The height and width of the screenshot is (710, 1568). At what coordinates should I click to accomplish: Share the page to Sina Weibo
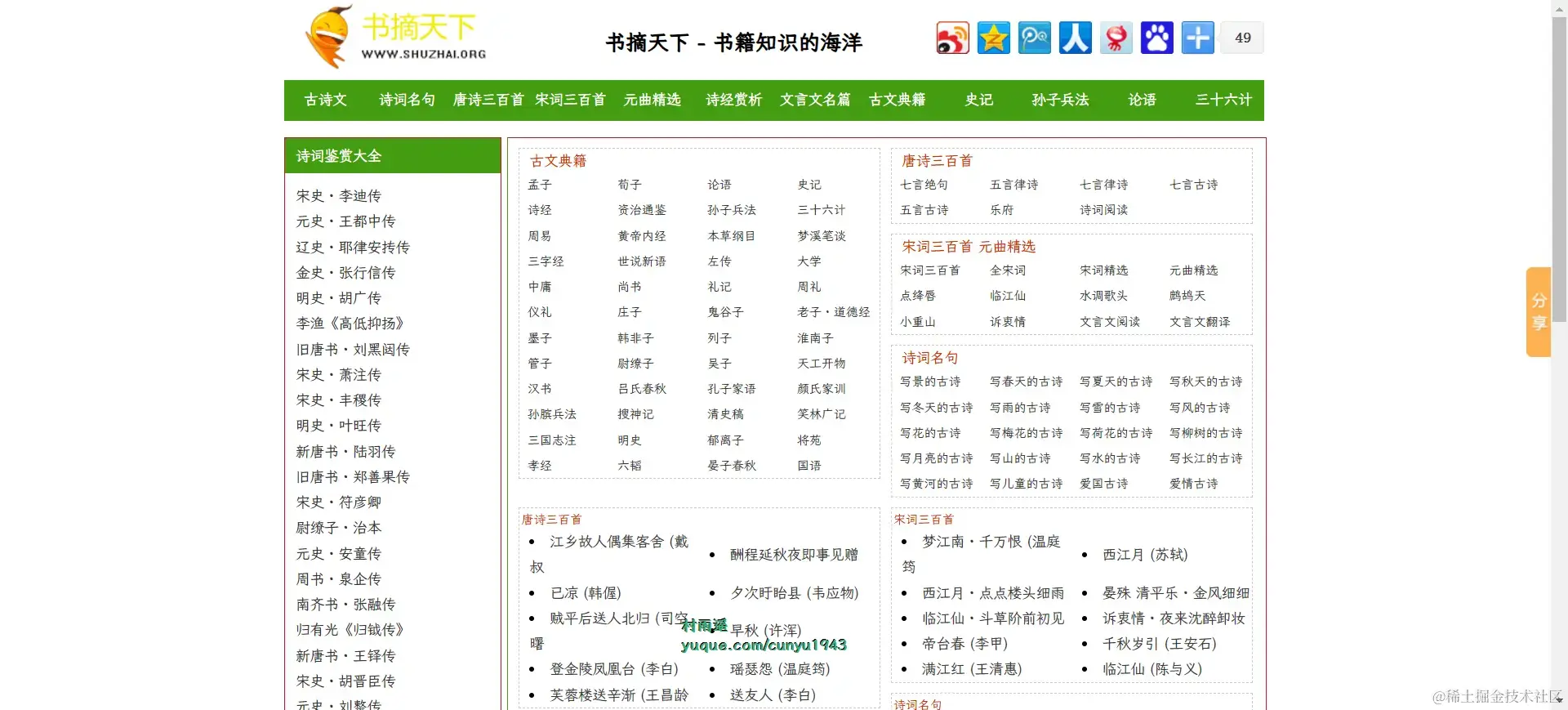tap(952, 38)
